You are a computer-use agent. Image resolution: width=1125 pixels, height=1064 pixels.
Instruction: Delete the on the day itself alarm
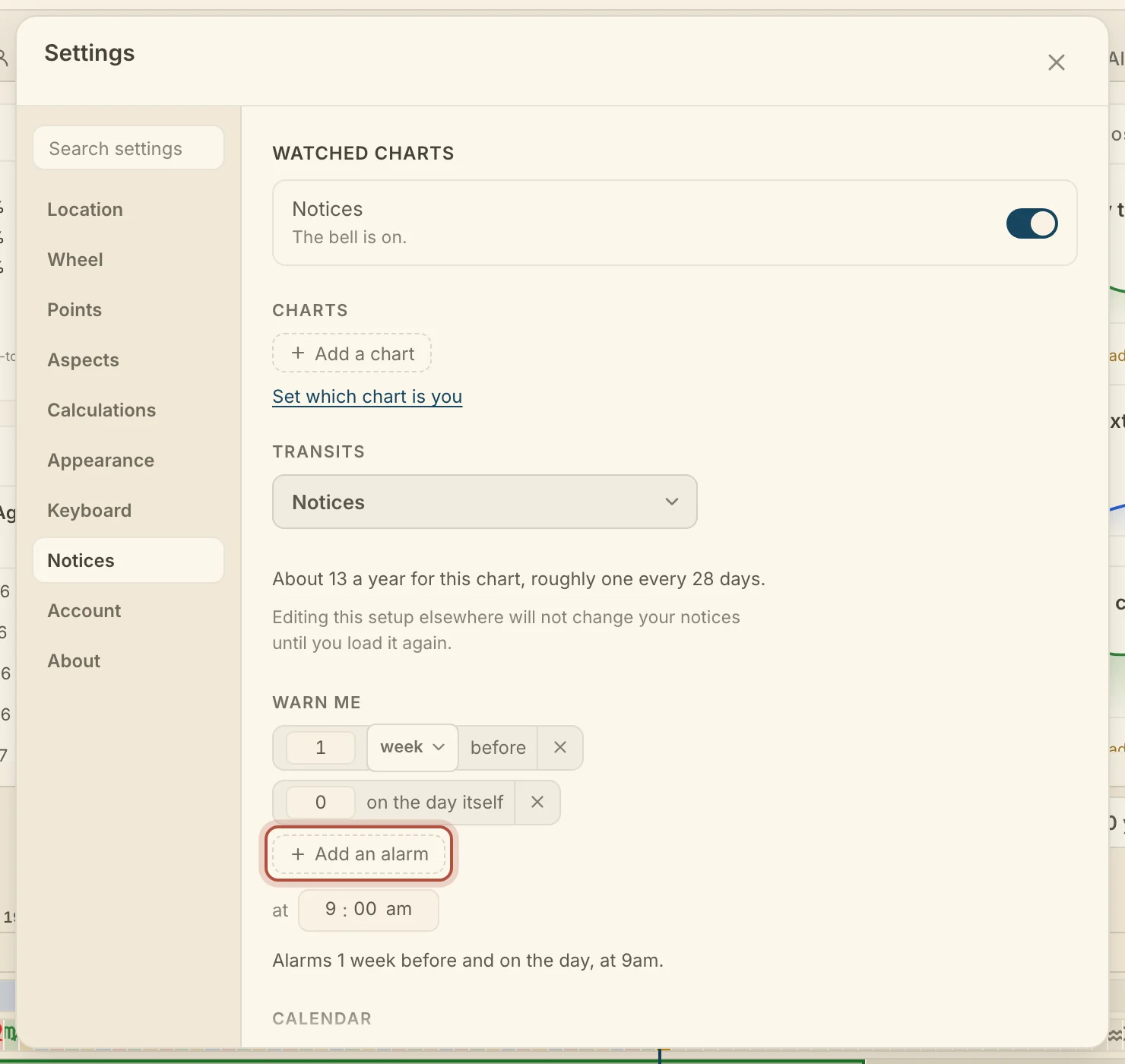(x=537, y=802)
